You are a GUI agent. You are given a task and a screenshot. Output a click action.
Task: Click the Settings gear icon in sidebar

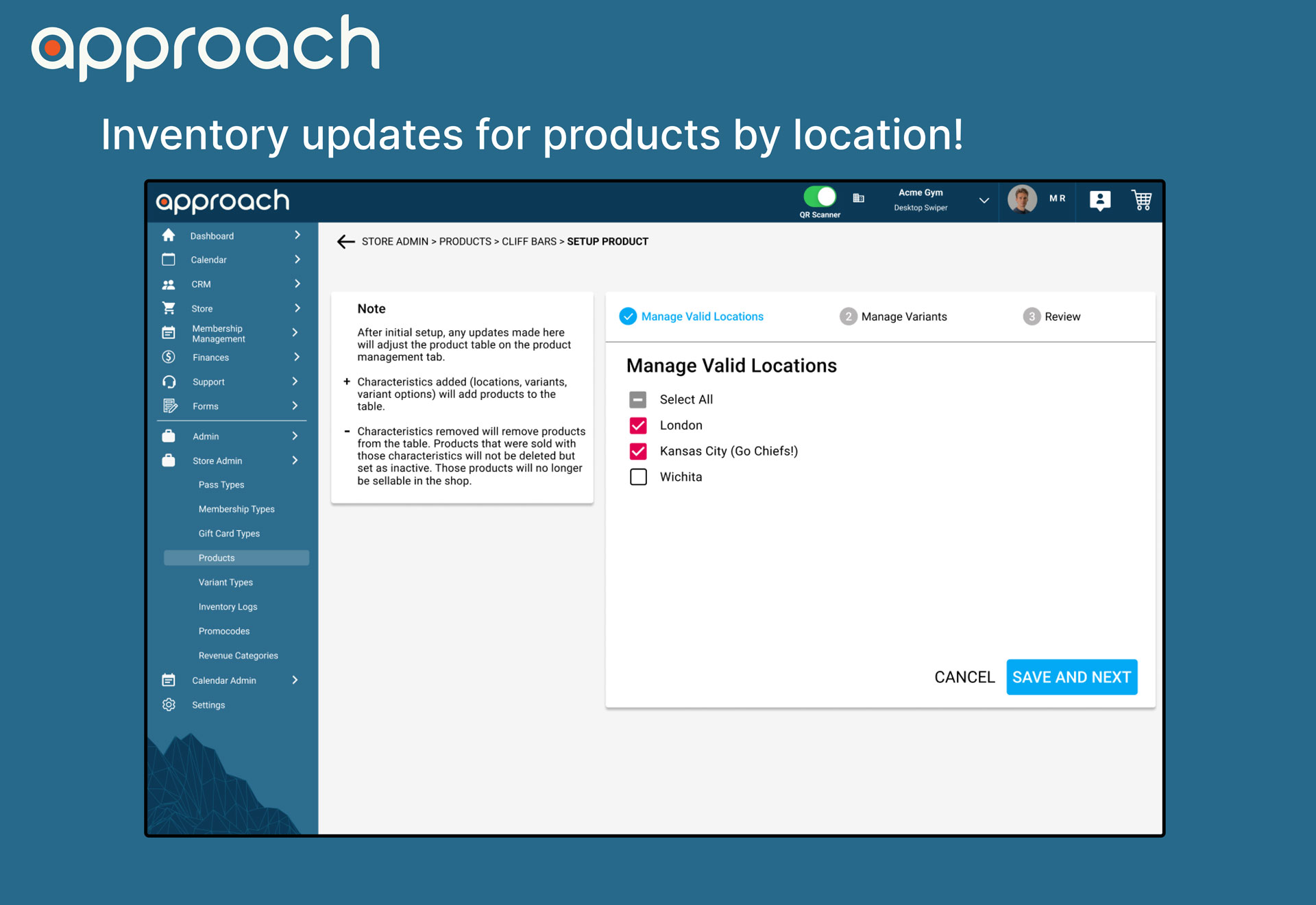point(169,704)
